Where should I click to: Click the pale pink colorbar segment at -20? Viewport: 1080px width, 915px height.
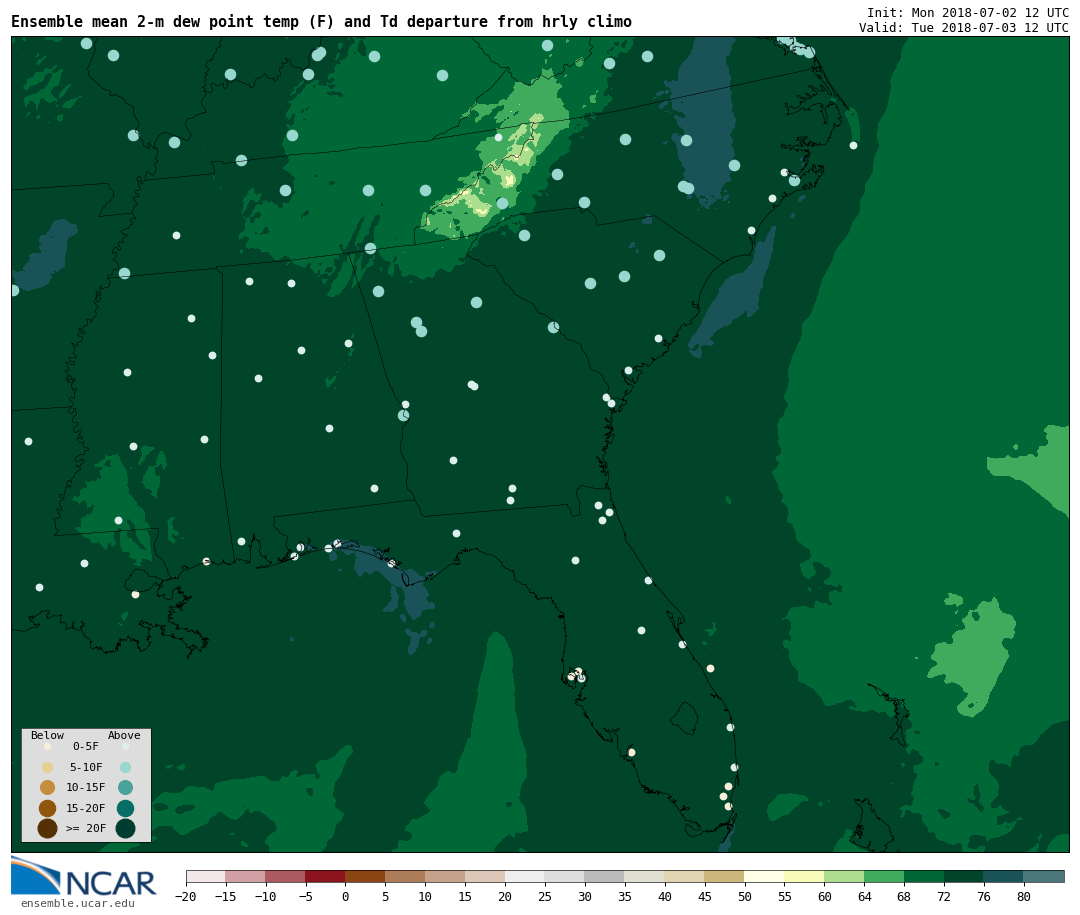[x=205, y=876]
